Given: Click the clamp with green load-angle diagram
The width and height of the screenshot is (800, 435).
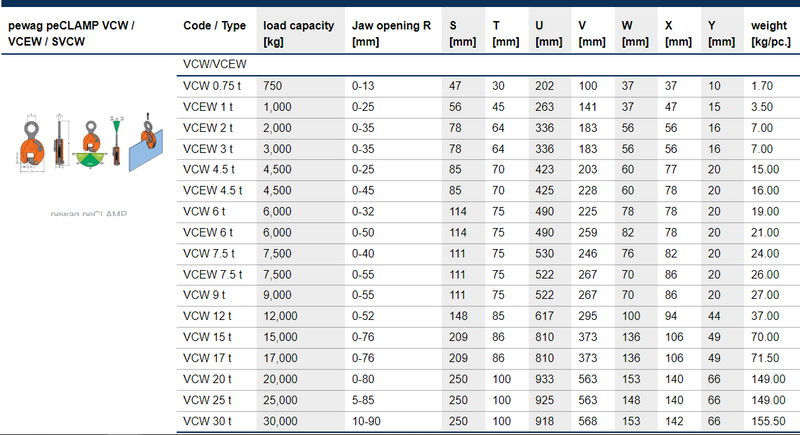Looking at the screenshot, I should tap(90, 143).
